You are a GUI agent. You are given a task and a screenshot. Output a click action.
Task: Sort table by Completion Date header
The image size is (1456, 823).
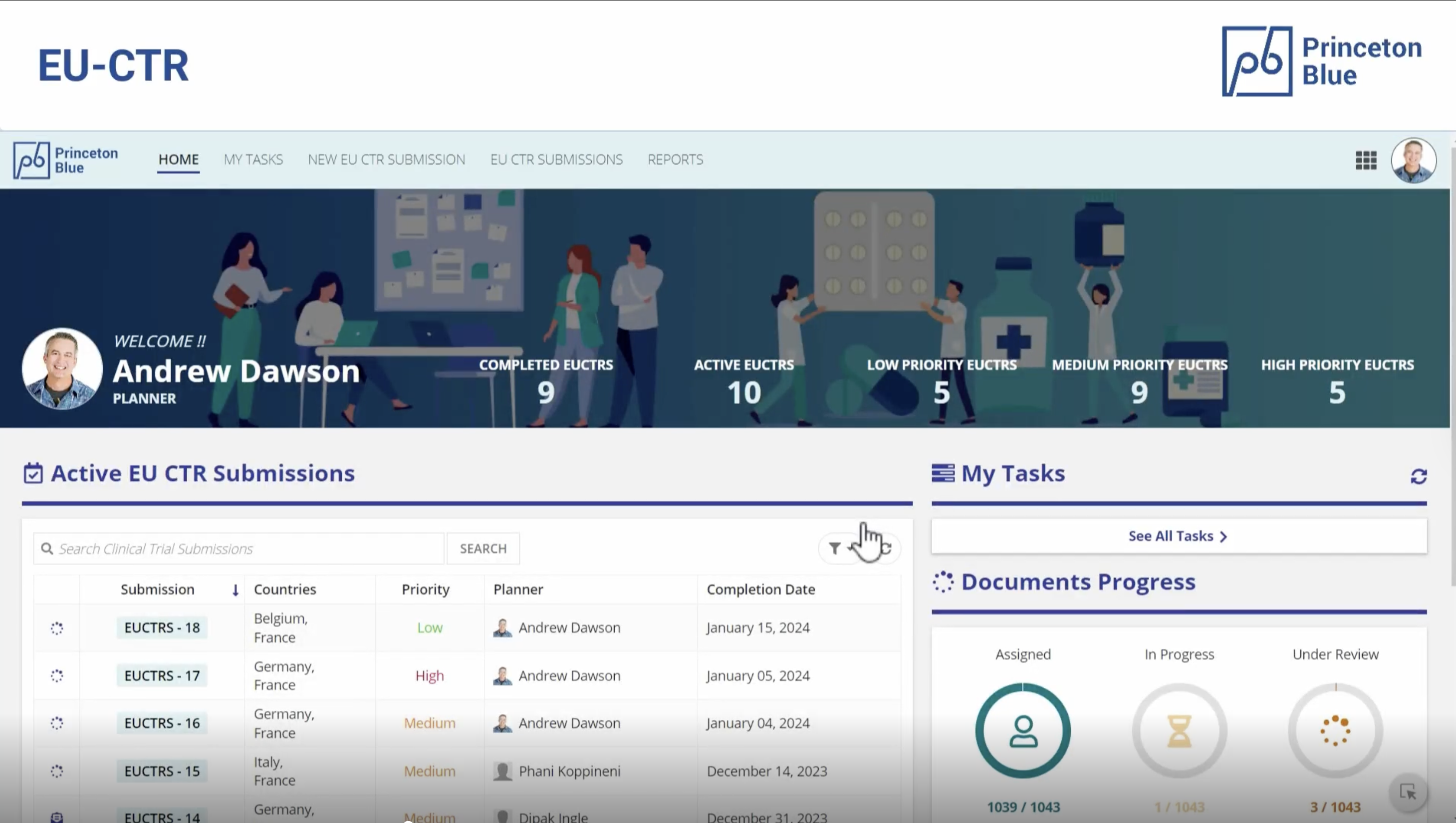[760, 590]
